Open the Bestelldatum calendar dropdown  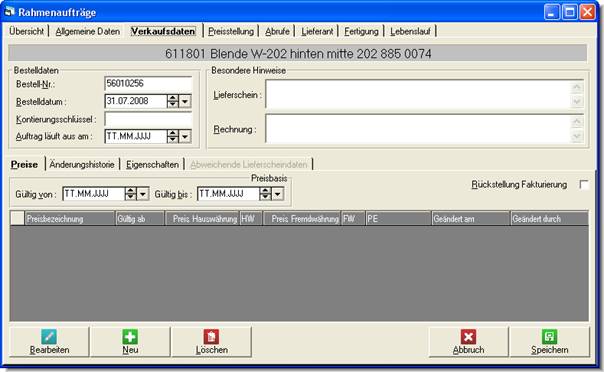pos(185,101)
